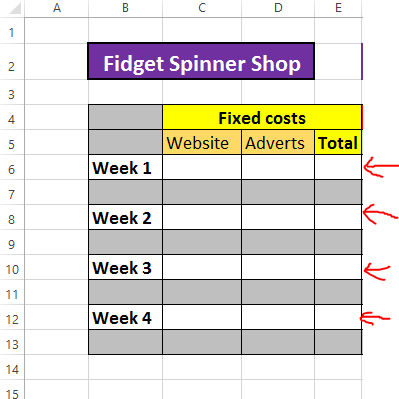Select column D header
Viewport: 399px width, 399px height.
point(278,8)
